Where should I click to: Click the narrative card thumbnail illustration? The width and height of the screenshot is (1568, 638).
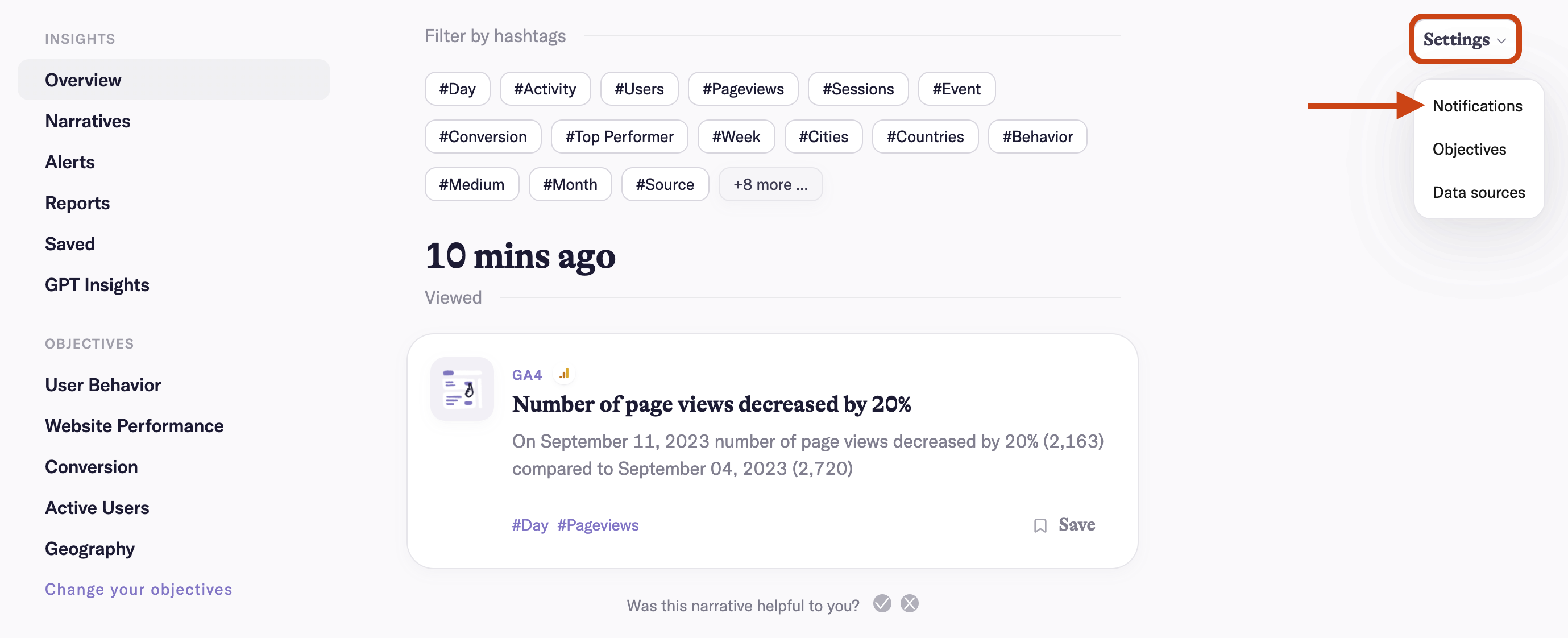[x=462, y=389]
